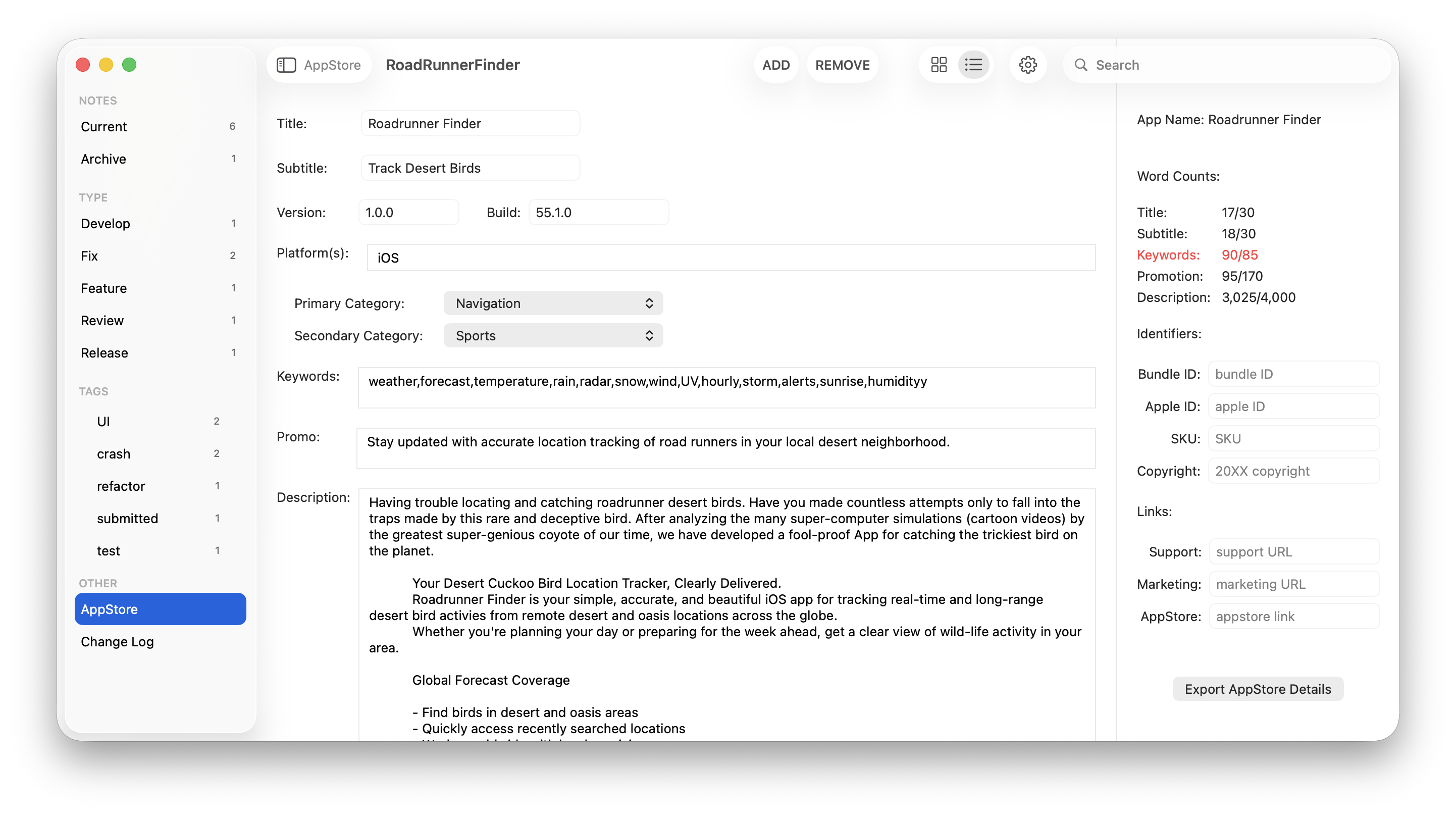Select the Archive notes section
Screen dimensions: 1456x816
[x=103, y=159]
